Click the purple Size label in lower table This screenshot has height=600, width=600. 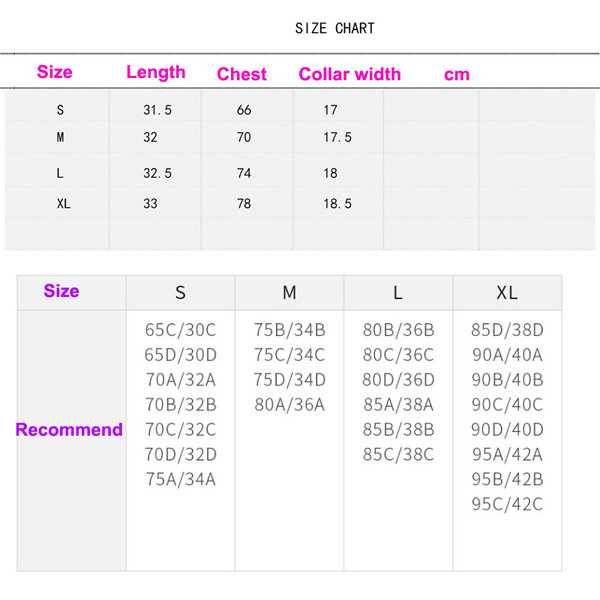pos(61,291)
